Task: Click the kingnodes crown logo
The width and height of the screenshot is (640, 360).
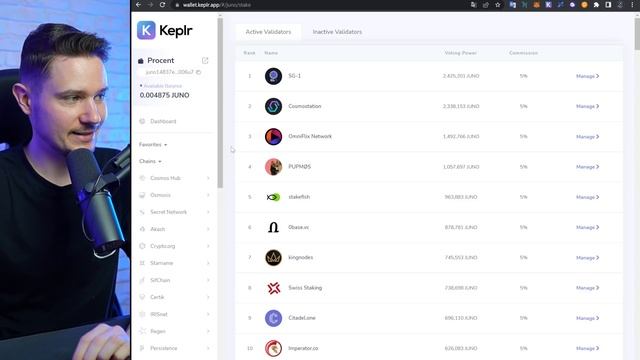Action: pyautogui.click(x=273, y=258)
